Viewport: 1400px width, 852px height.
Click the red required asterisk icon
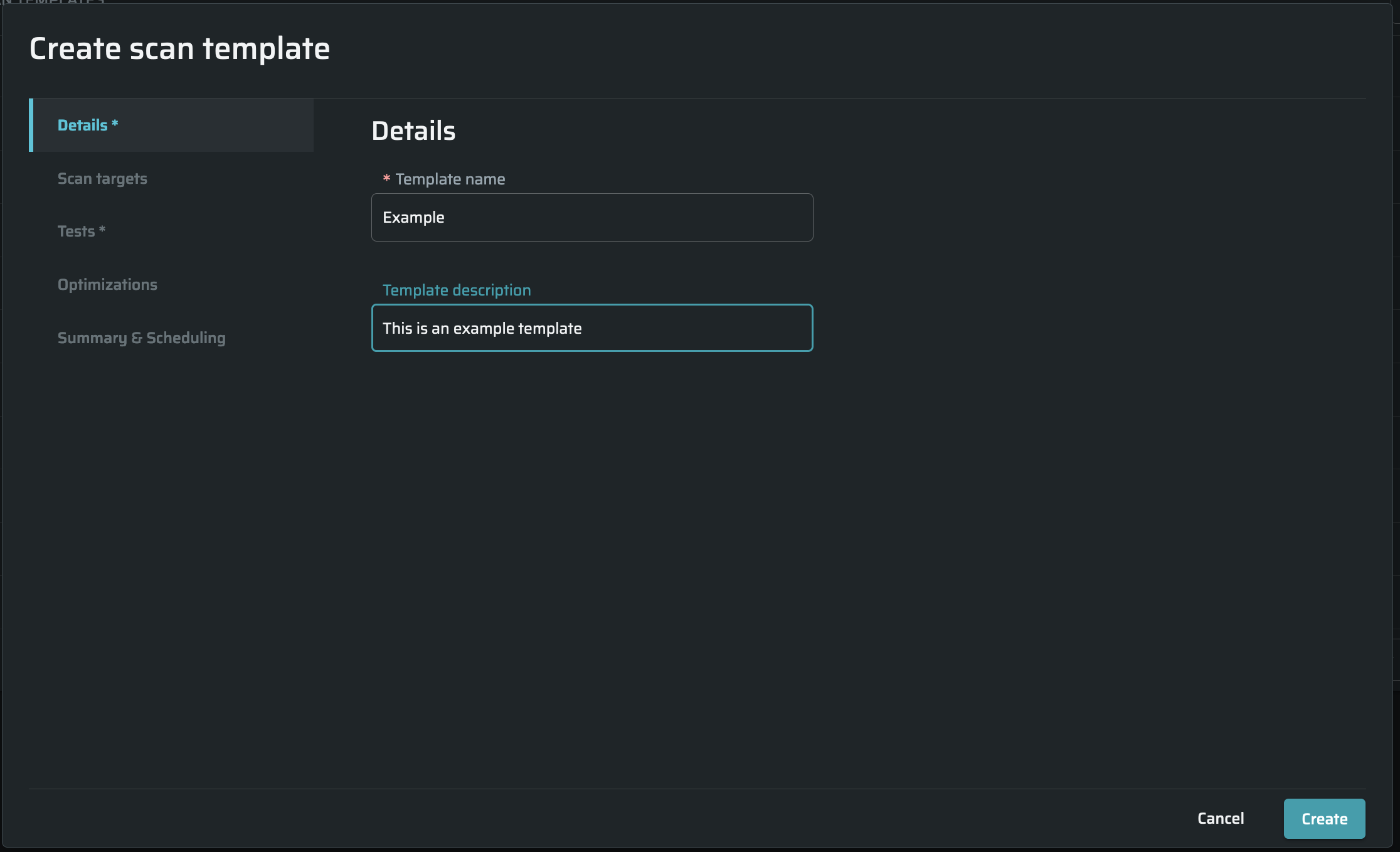pos(386,179)
